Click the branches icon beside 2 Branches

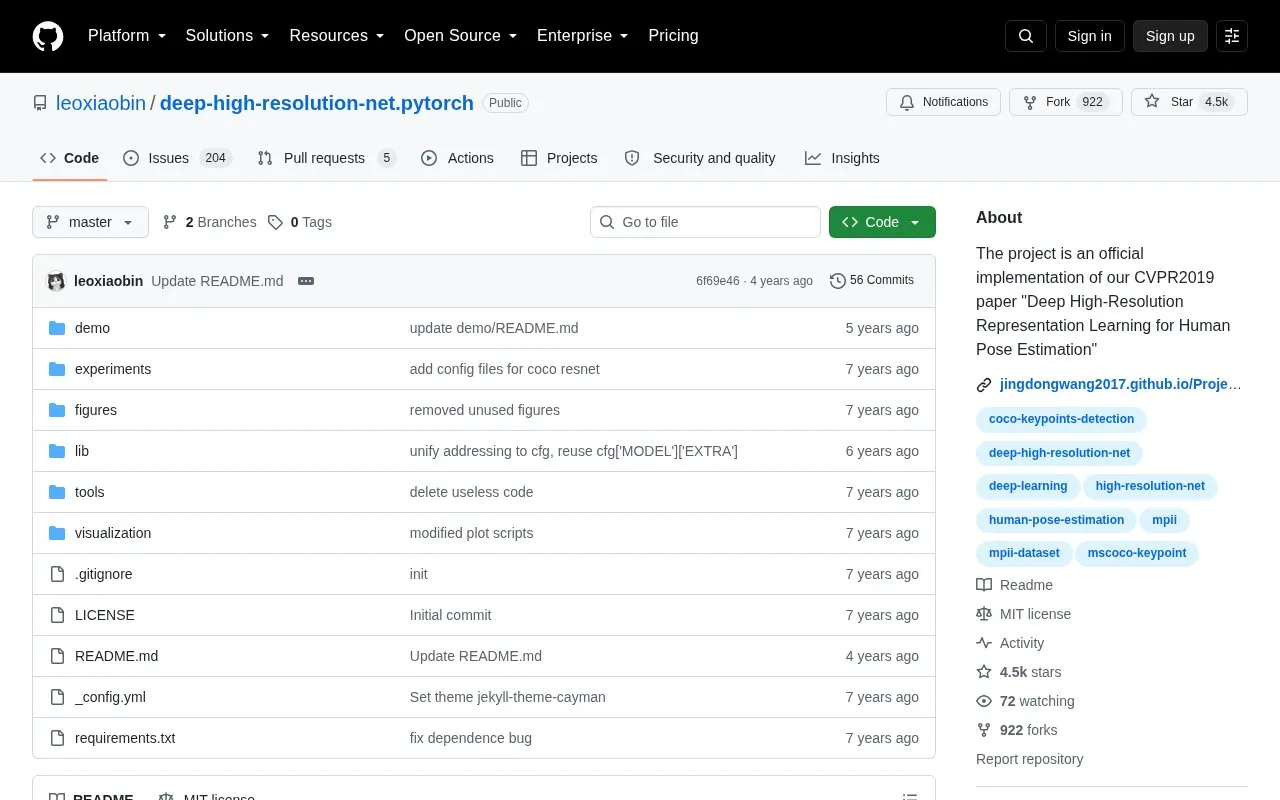[170, 222]
